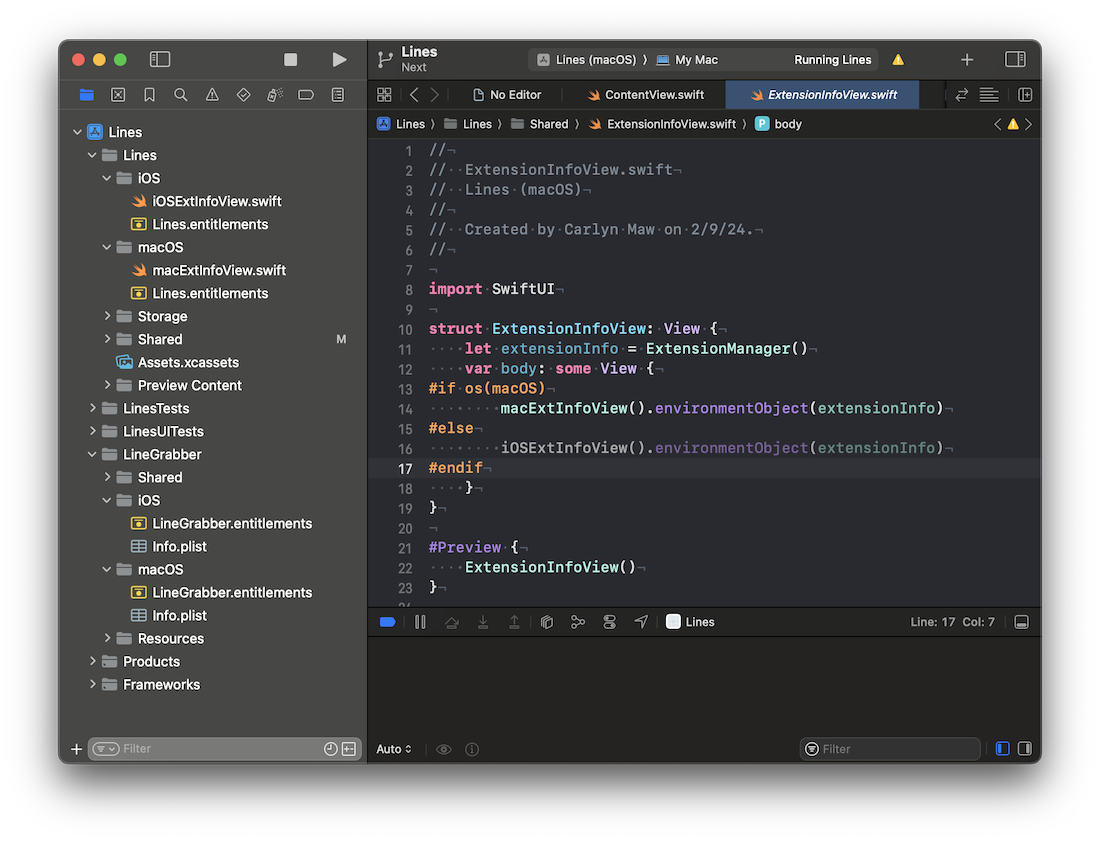
Task: Open macExtInfoView.swift in the navigator
Action: click(x=209, y=270)
